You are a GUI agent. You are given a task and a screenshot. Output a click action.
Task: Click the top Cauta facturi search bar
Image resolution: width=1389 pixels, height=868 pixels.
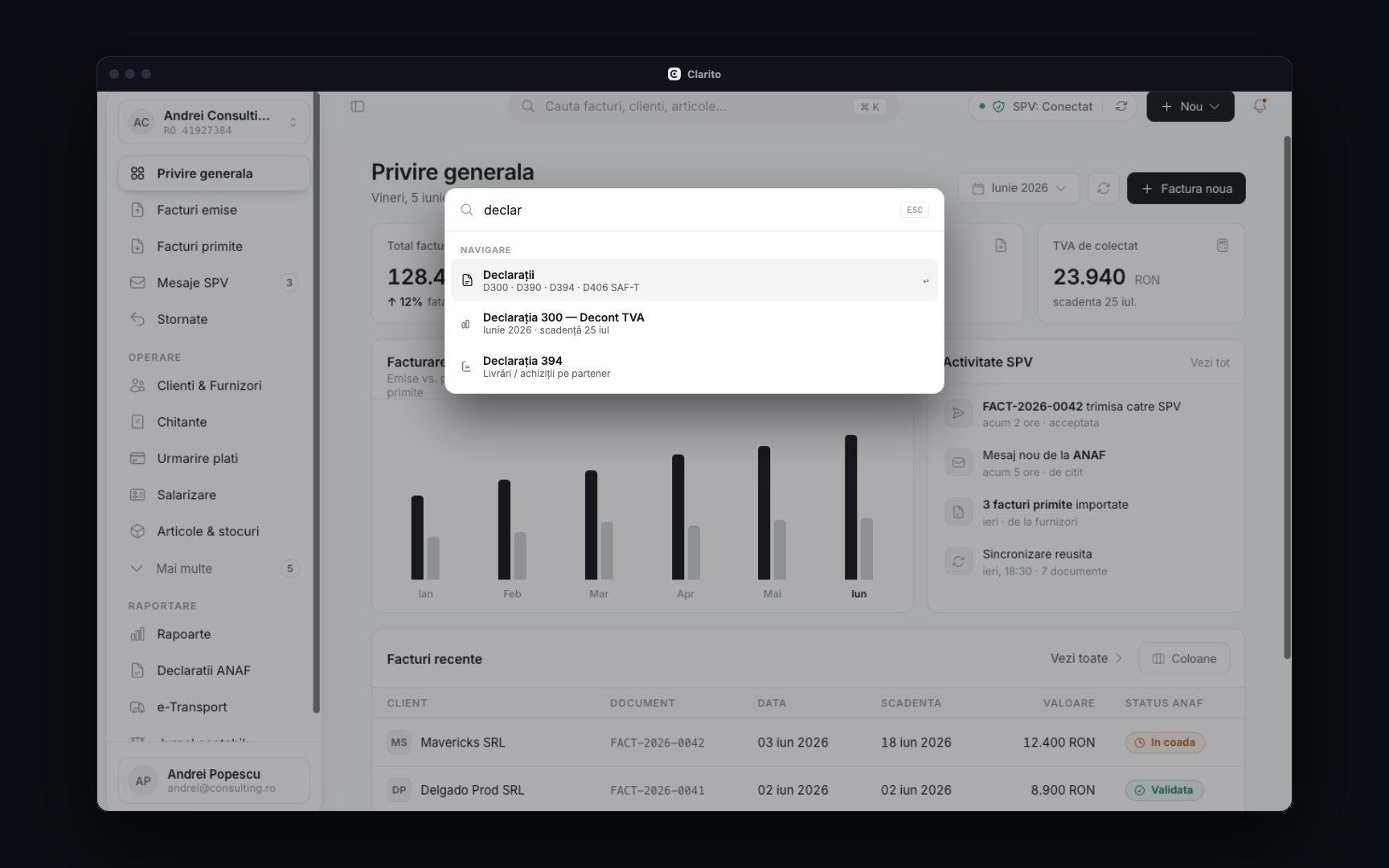pos(703,106)
